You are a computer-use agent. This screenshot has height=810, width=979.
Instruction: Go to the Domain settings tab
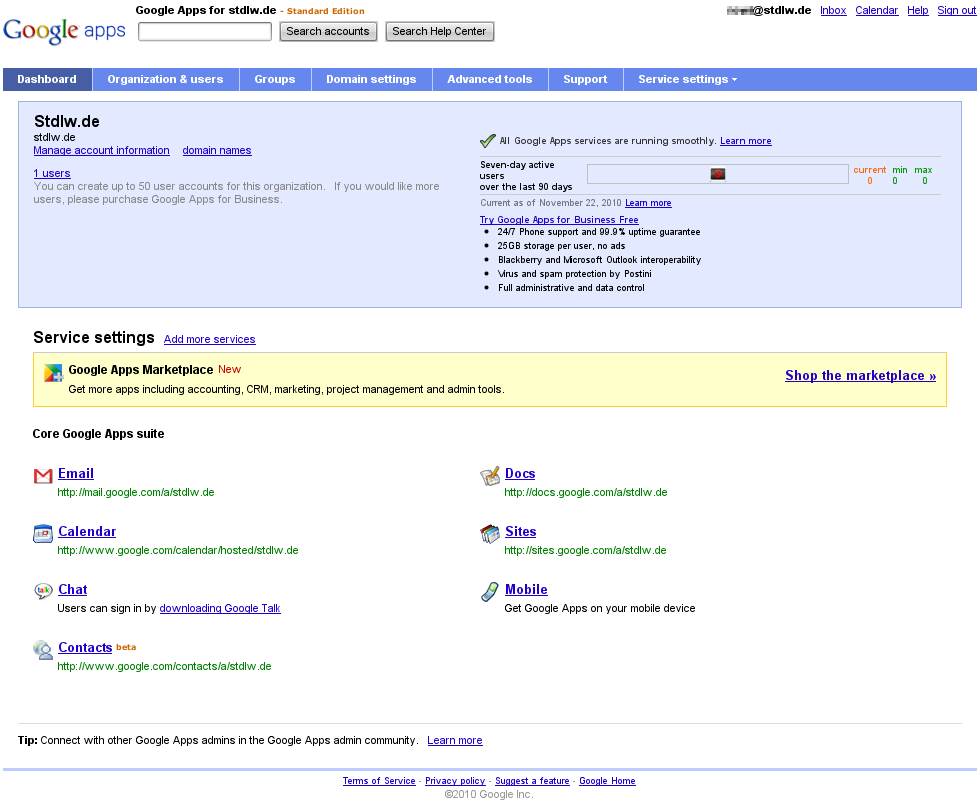371,79
